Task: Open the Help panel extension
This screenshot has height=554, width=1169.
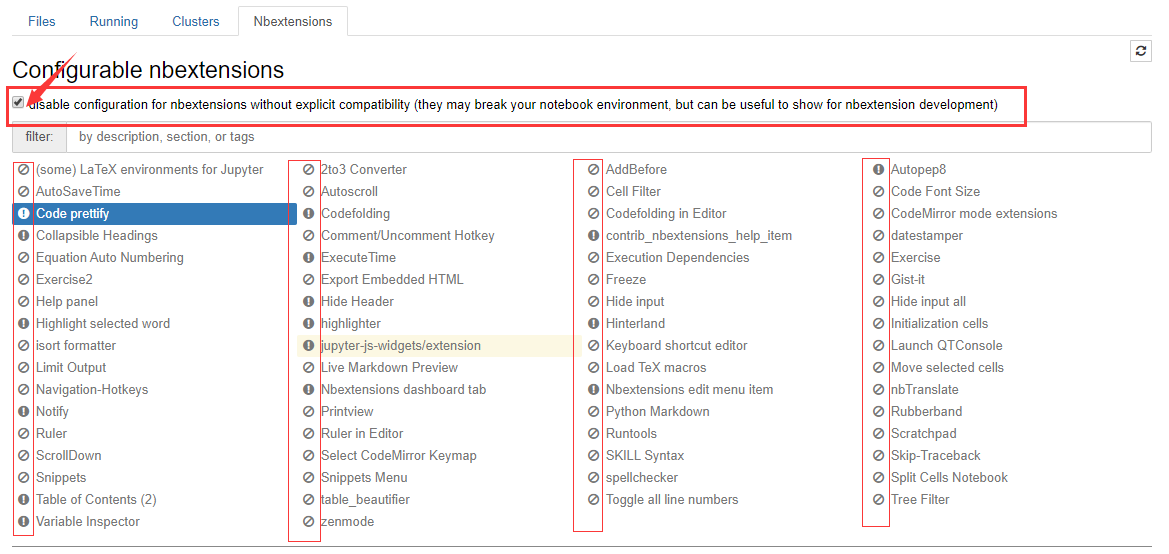Action: [67, 302]
